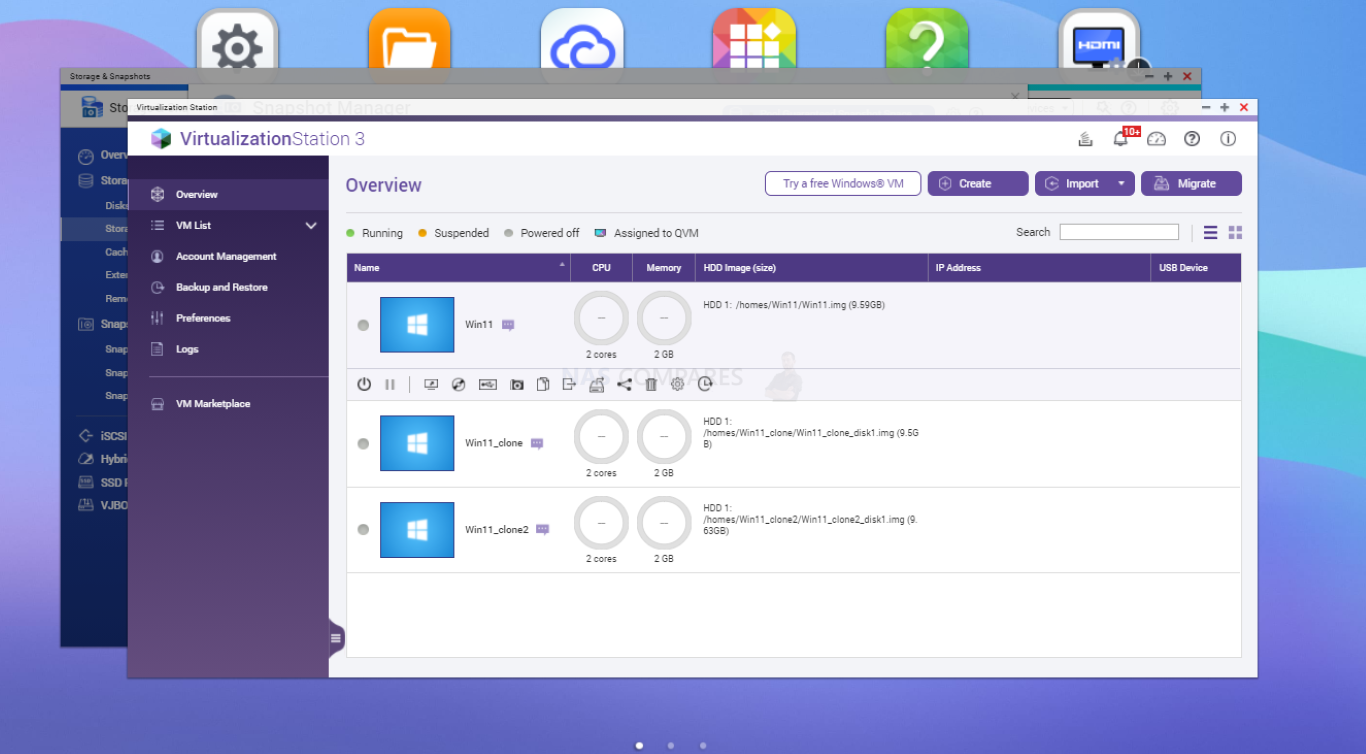This screenshot has width=1366, height=754.
Task: Open the HDMI display desktop icon
Action: tap(1099, 40)
